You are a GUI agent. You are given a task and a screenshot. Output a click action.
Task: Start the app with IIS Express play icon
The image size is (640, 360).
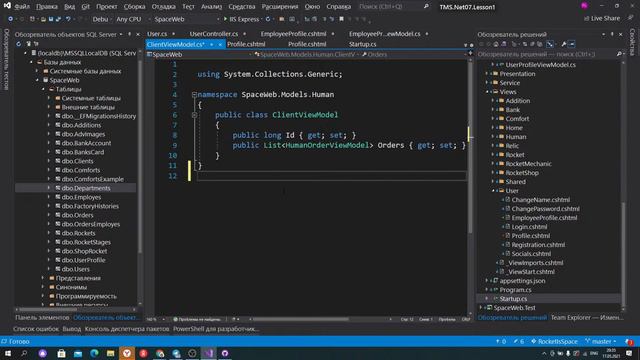click(225, 19)
